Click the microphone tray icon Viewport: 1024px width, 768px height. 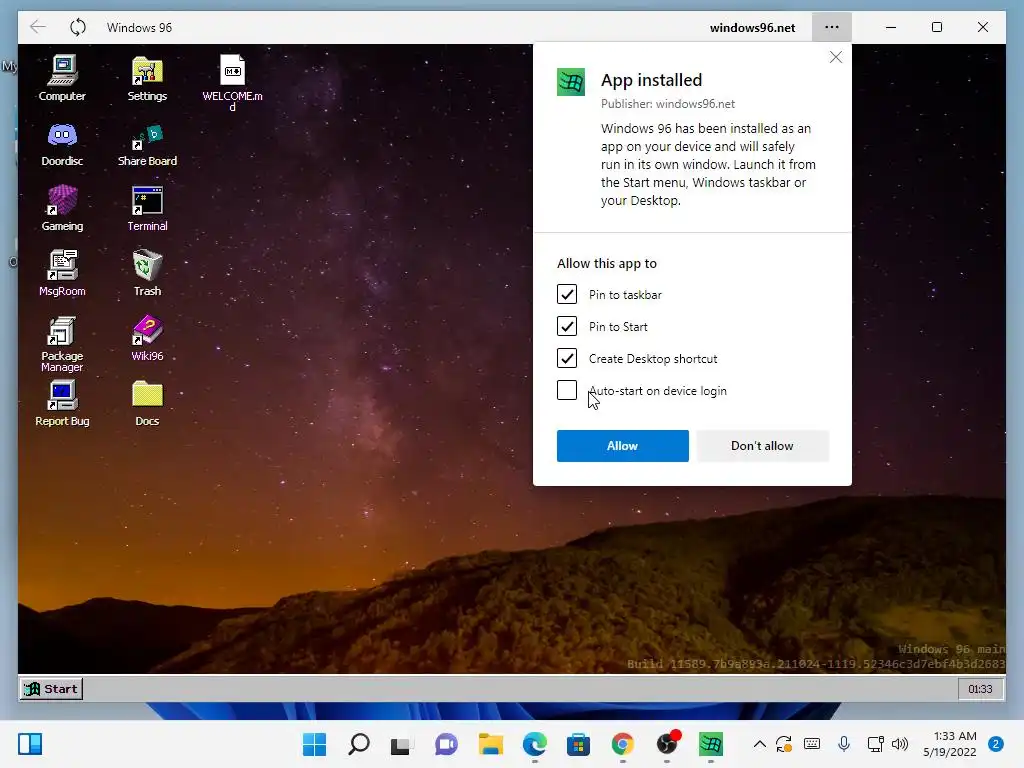[844, 744]
